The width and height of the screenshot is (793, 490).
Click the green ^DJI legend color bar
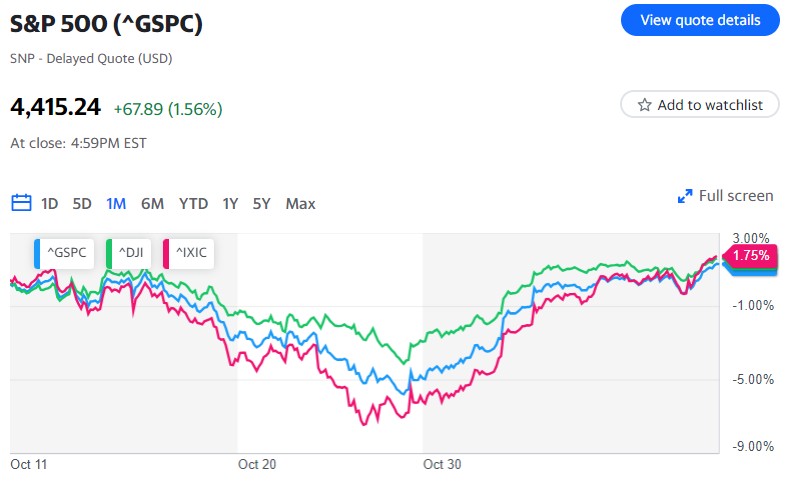109,253
